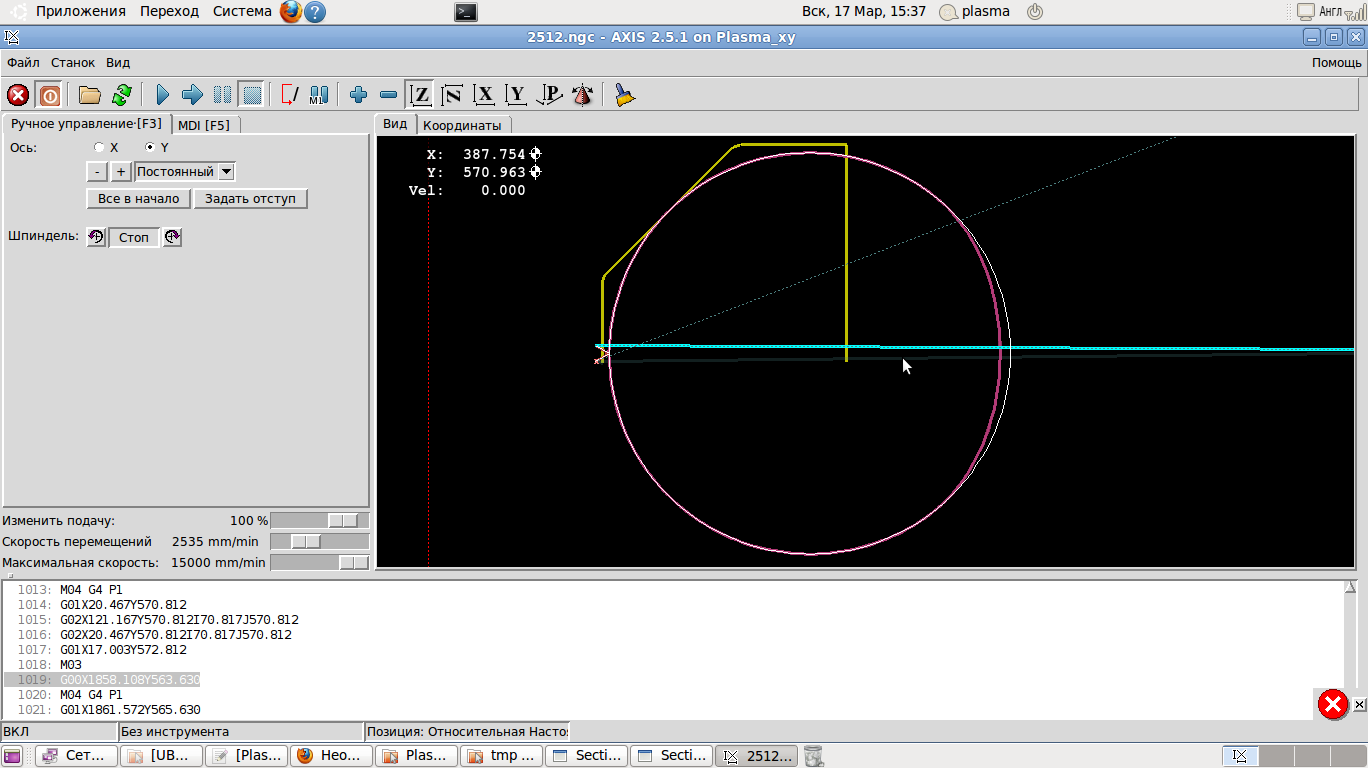Reload the current file
Image resolution: width=1368 pixels, height=768 pixels.
(x=122, y=95)
